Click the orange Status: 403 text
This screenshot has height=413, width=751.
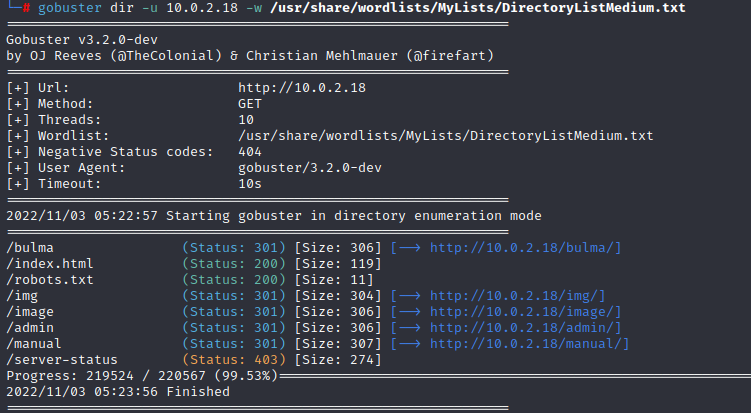[234, 359]
